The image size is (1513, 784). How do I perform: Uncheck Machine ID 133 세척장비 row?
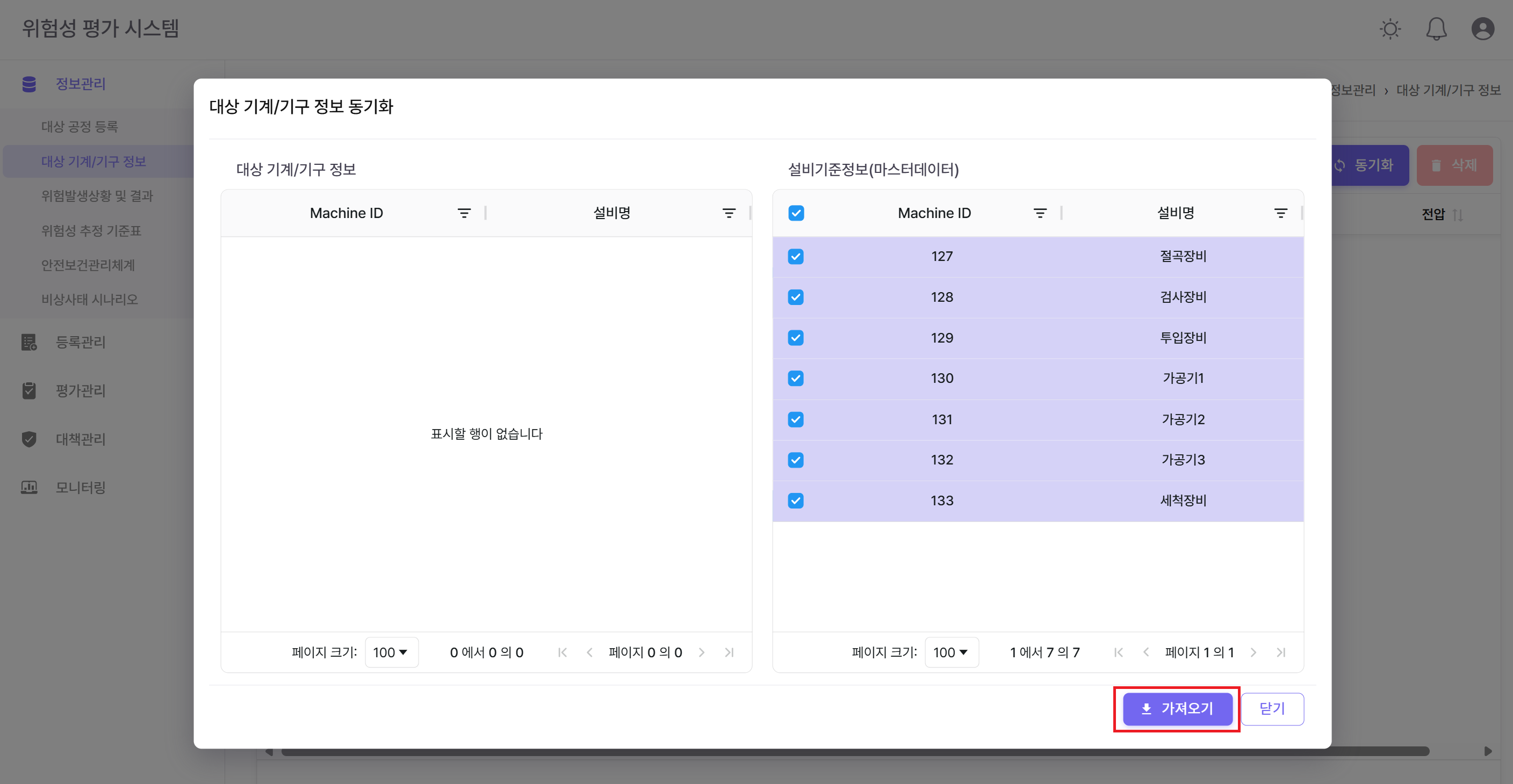click(796, 500)
